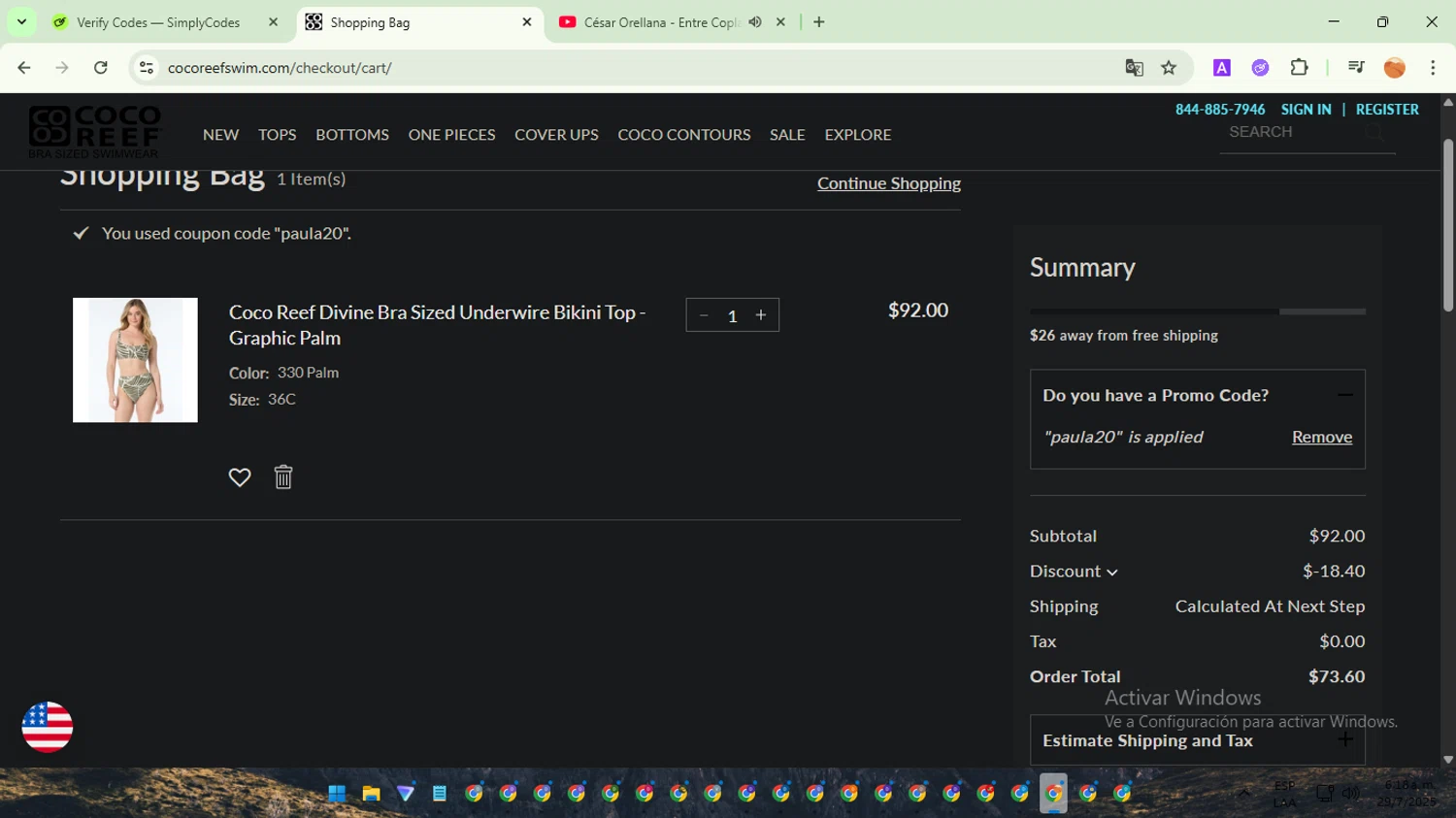Bookmark this page with star icon
The height and width of the screenshot is (818, 1456).
tap(1169, 68)
